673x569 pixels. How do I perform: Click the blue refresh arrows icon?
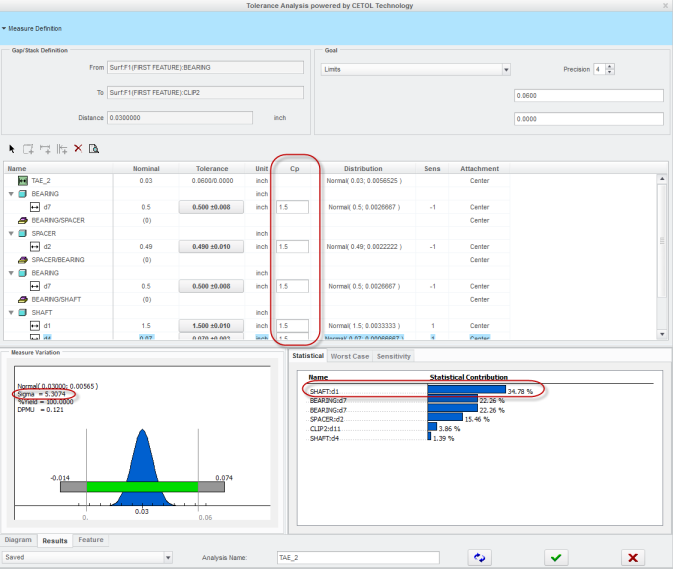(x=481, y=557)
